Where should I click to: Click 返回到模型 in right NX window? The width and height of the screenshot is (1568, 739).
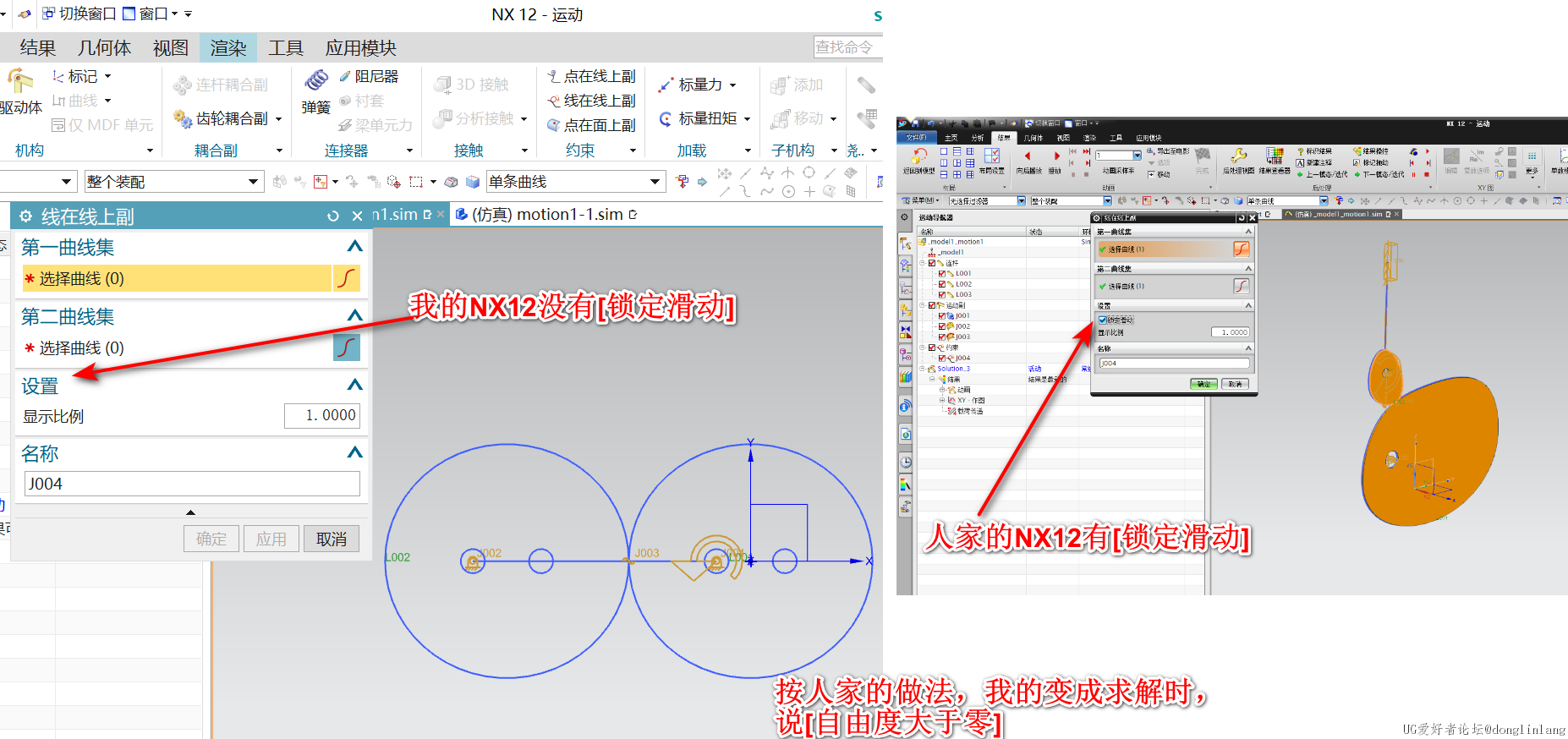coord(918,161)
